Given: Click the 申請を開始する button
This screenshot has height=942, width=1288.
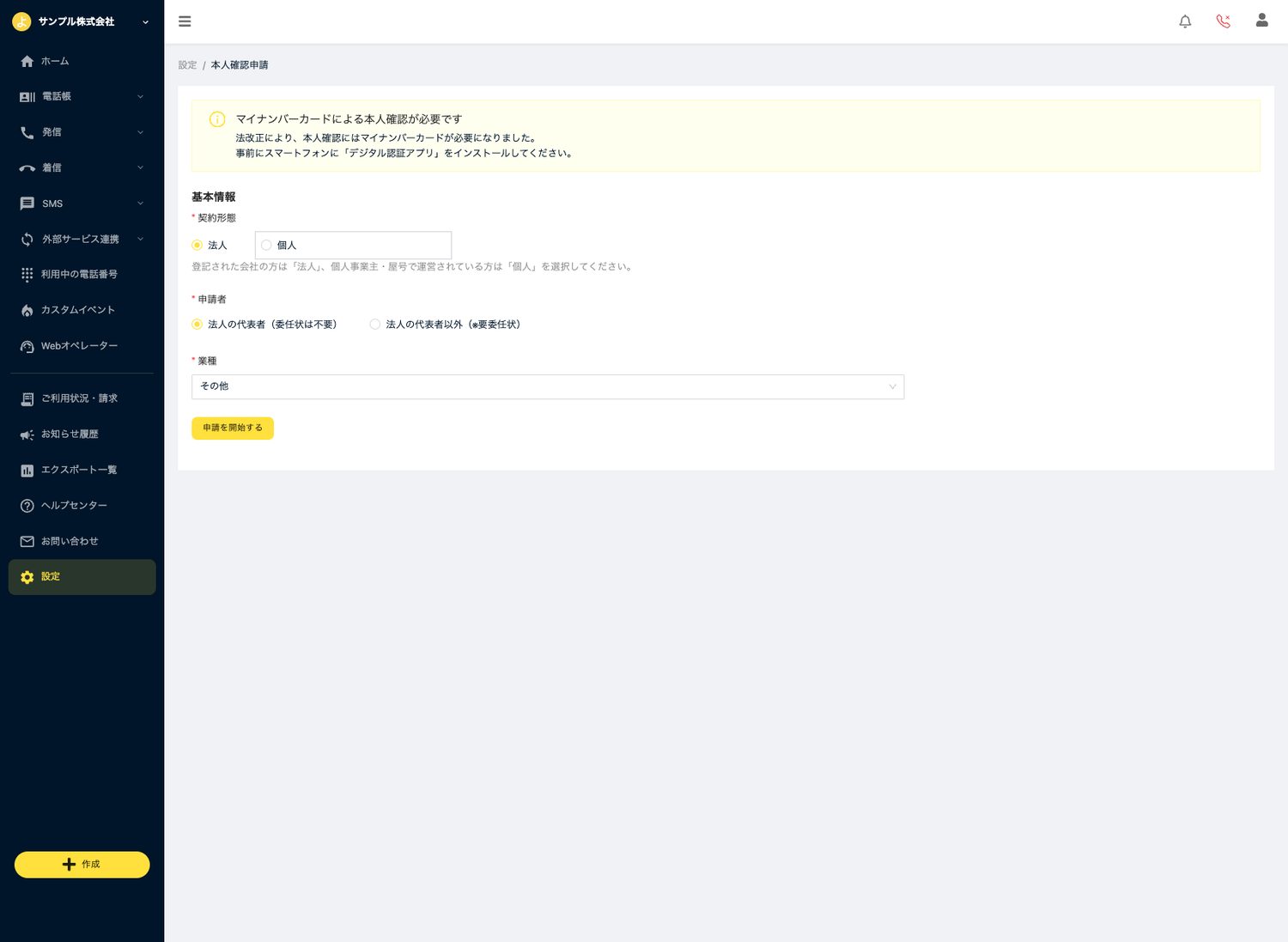Looking at the screenshot, I should coord(233,428).
